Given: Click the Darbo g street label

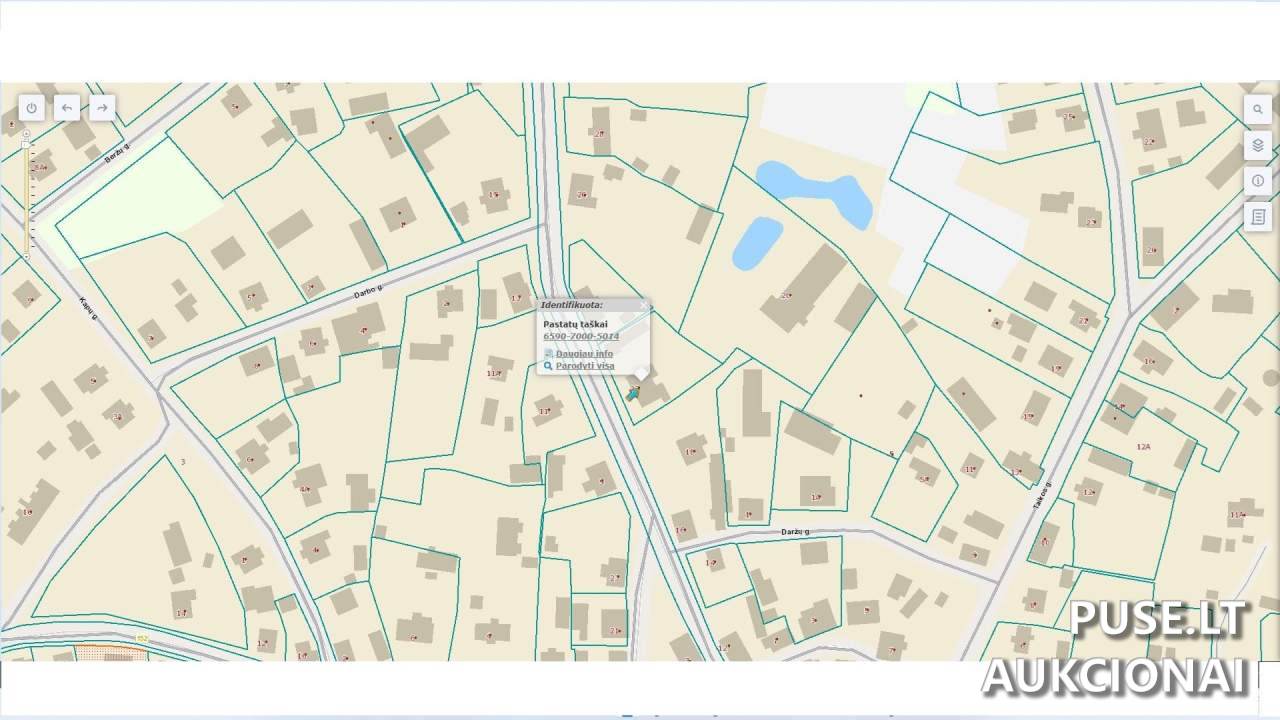Looking at the screenshot, I should pos(368,292).
